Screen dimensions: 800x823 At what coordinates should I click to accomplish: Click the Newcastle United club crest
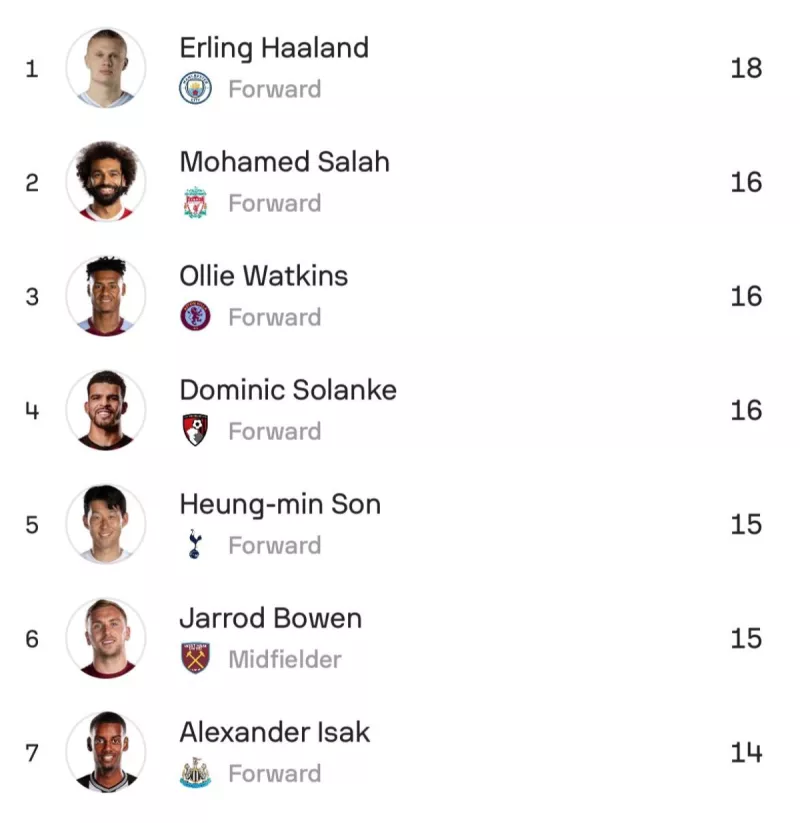coord(195,773)
